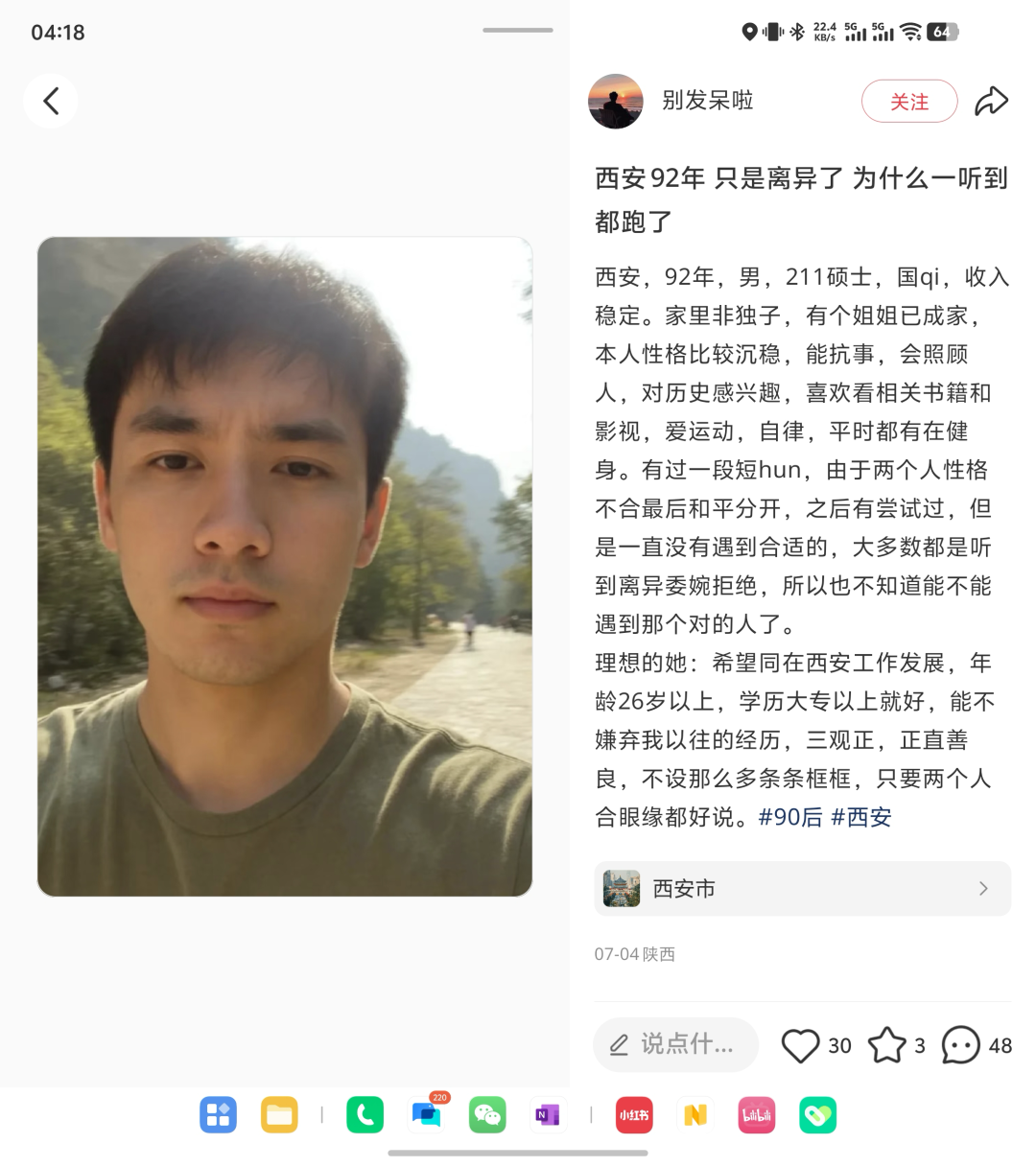1036x1167 pixels.
Task: Go back using the left arrow
Action: (x=51, y=101)
